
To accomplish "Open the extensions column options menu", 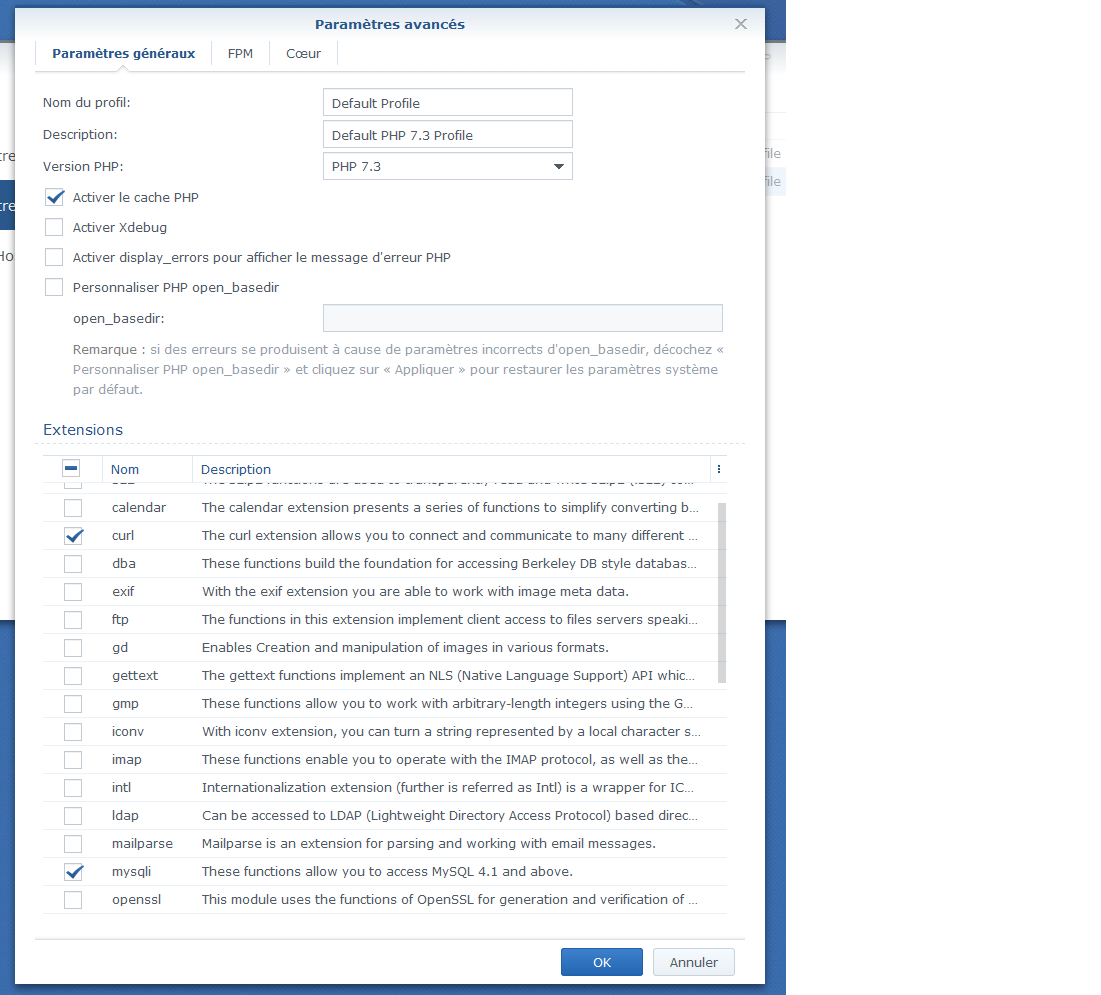I will coord(718,469).
